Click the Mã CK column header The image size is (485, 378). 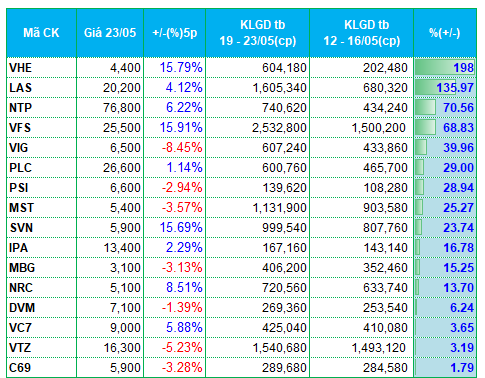pos(41,33)
